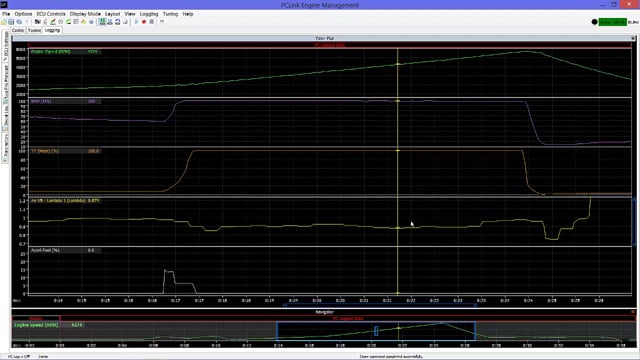This screenshot has width=640, height=360.
Task: Click the save disk toolbar icon
Action: coord(11,22)
